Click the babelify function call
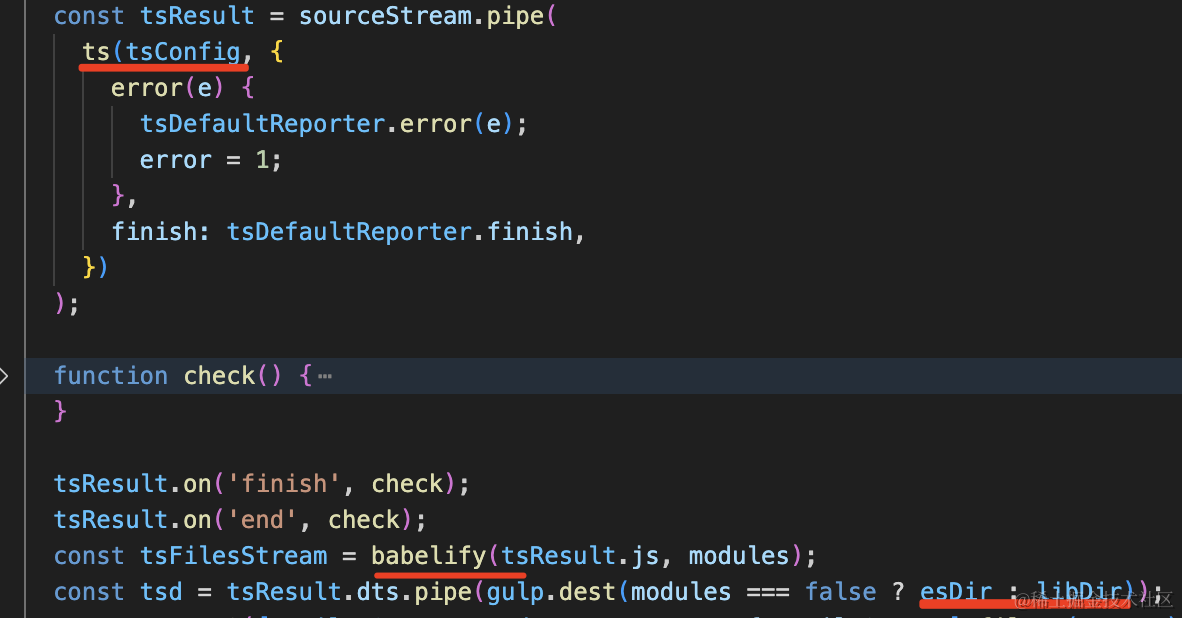 [428, 555]
